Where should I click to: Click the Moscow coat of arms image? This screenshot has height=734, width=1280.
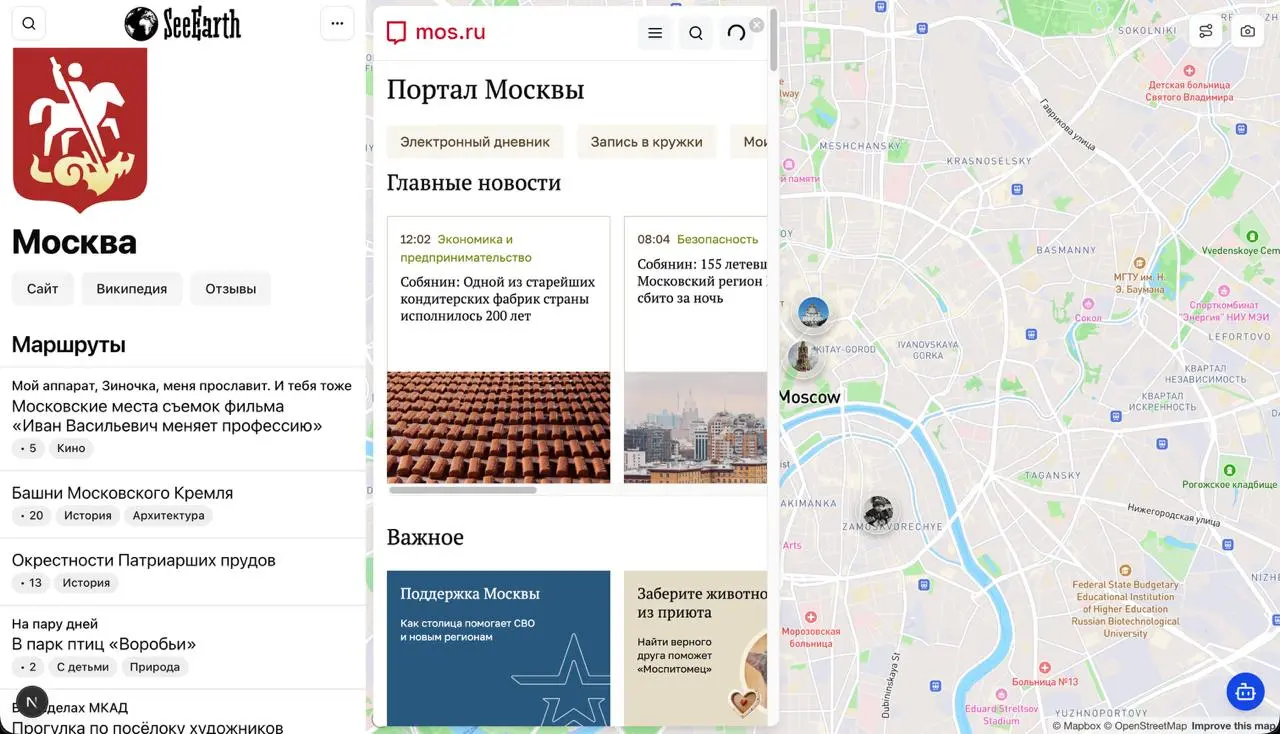point(80,129)
